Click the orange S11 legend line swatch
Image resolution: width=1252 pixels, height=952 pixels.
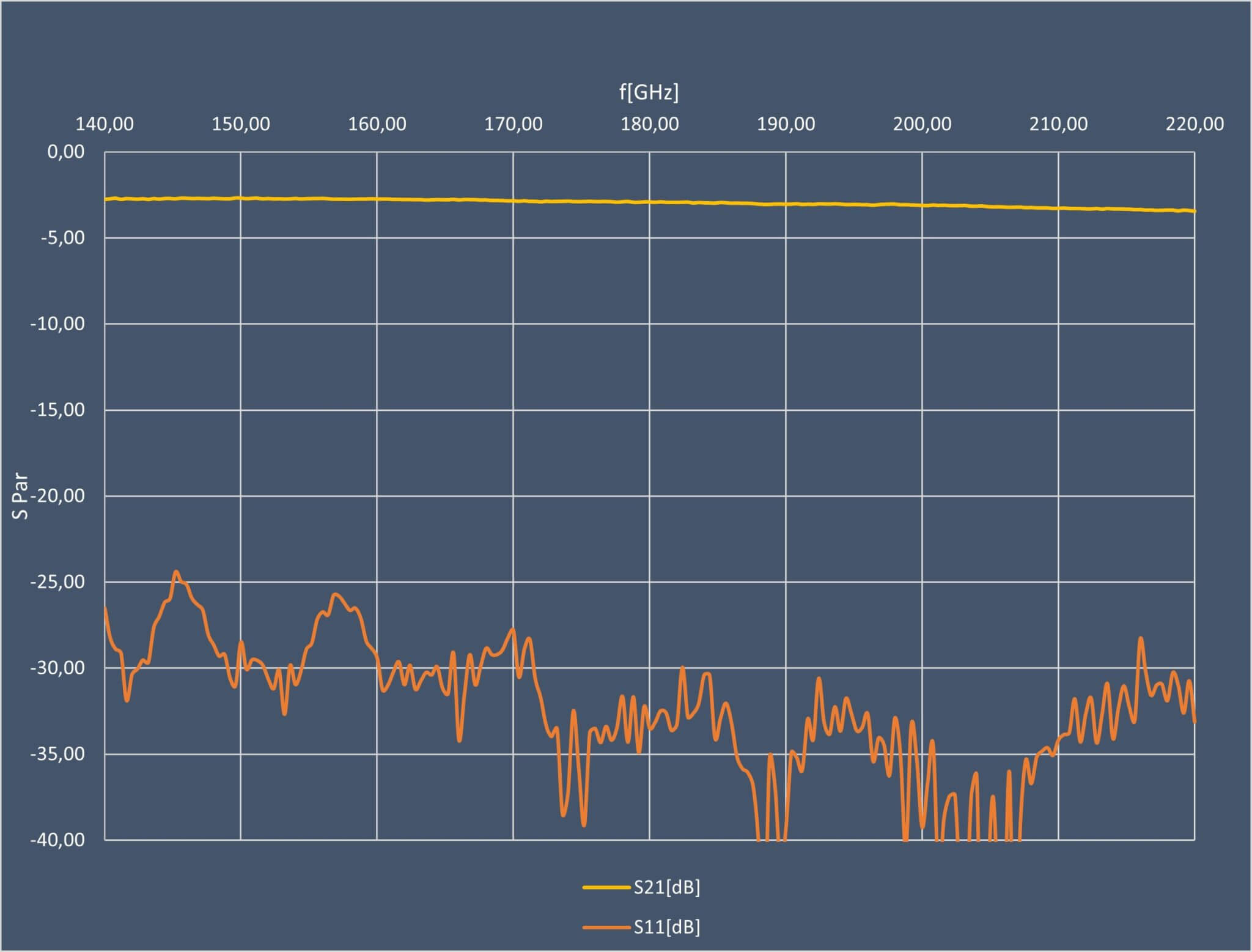point(605,928)
